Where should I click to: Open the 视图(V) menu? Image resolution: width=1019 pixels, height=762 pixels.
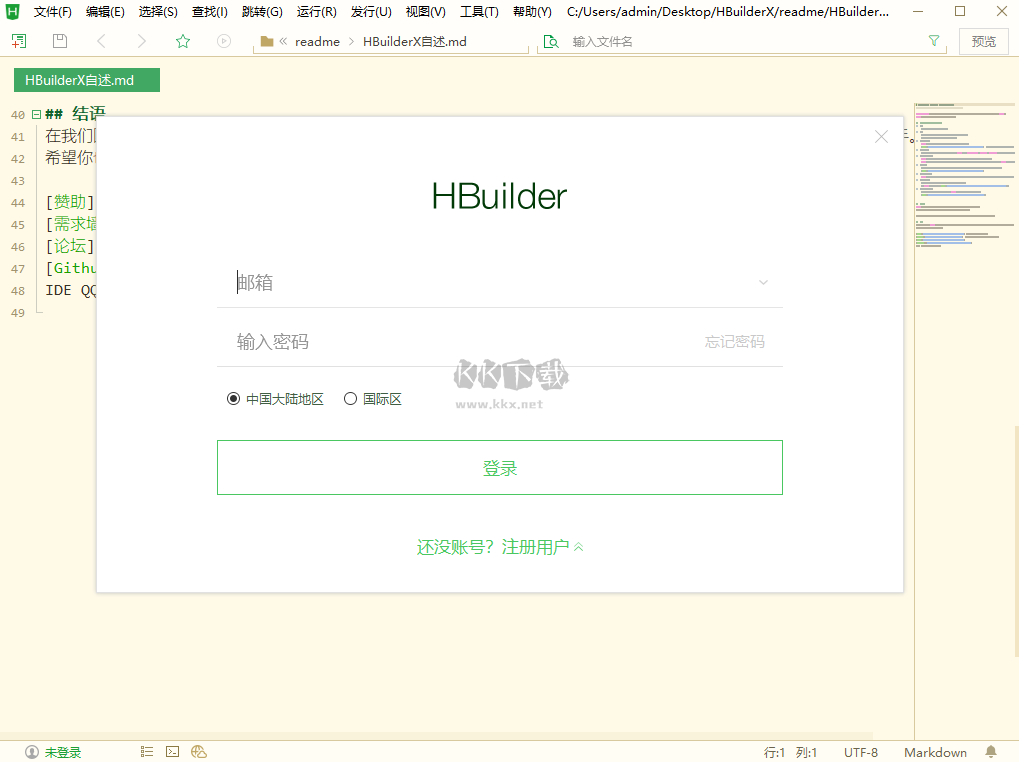click(x=426, y=12)
